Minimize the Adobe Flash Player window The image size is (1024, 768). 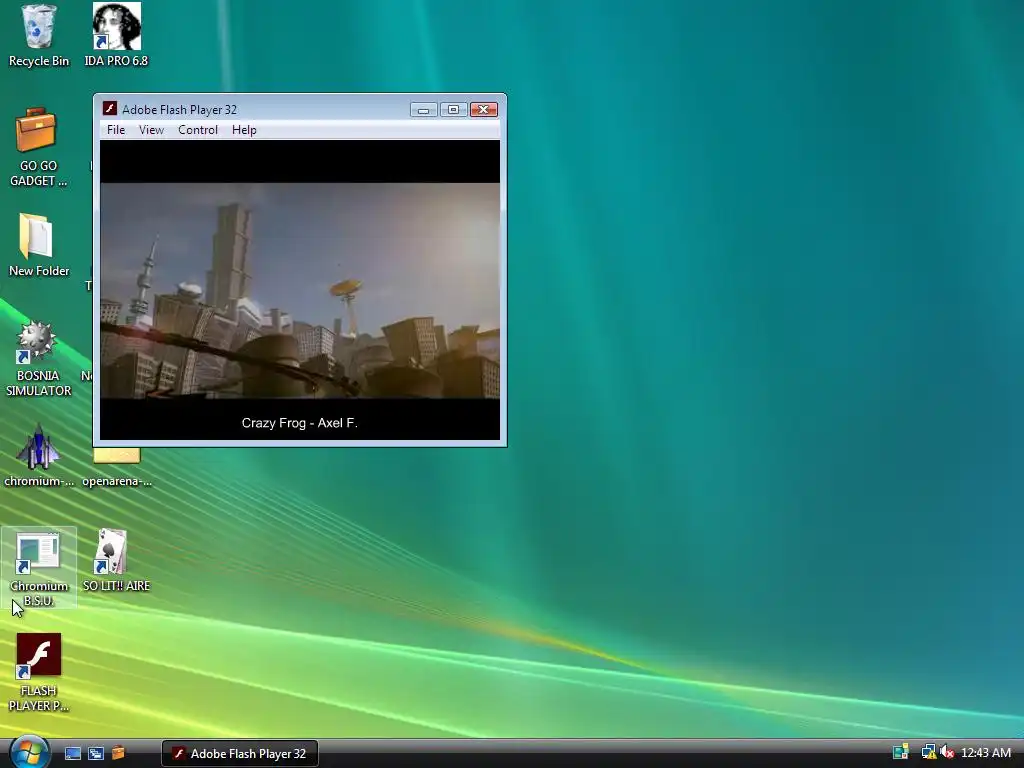tap(423, 110)
